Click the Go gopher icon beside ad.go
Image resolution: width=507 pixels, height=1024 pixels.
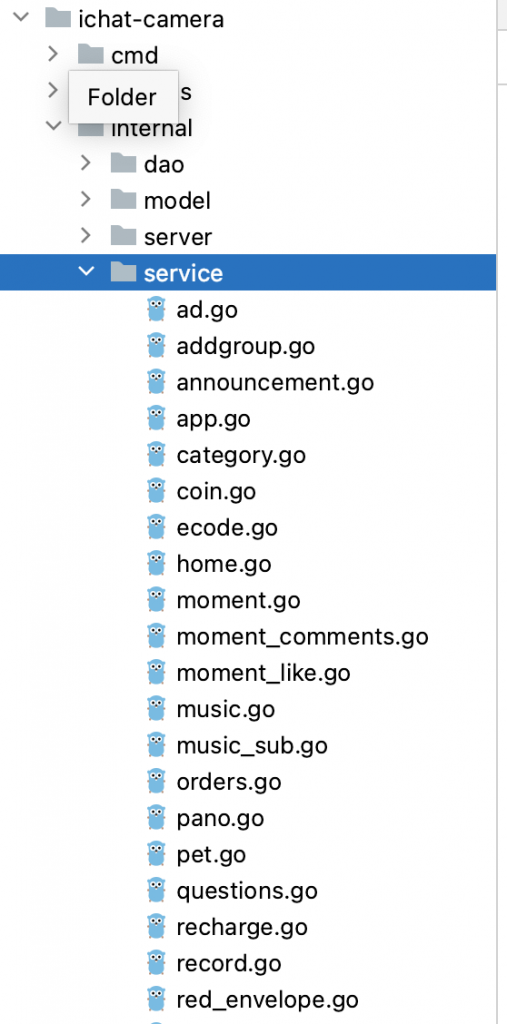coord(156,309)
